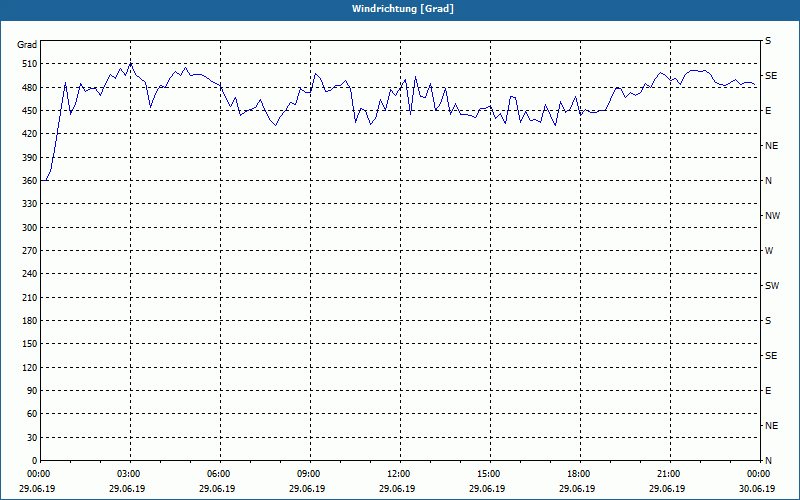Select the E compass label level with 450
This screenshot has height=500, width=800.
(768, 111)
